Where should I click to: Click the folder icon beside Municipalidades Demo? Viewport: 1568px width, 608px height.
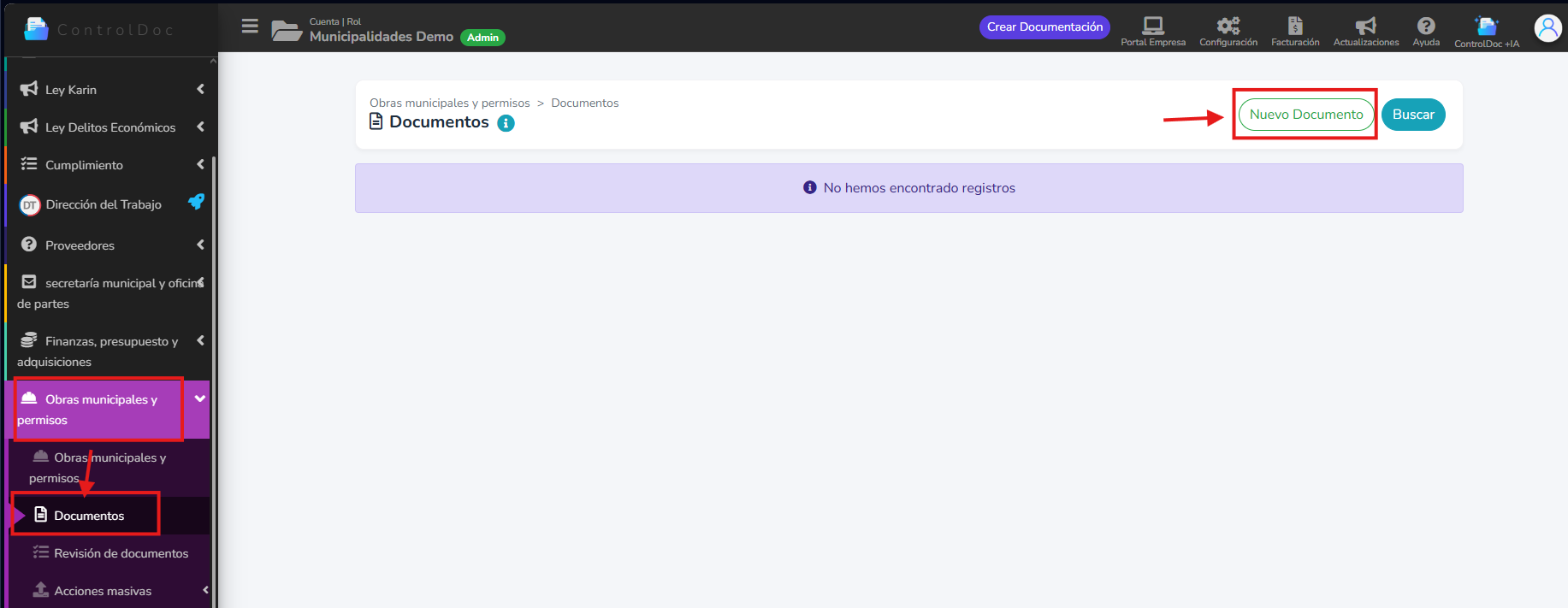click(287, 30)
